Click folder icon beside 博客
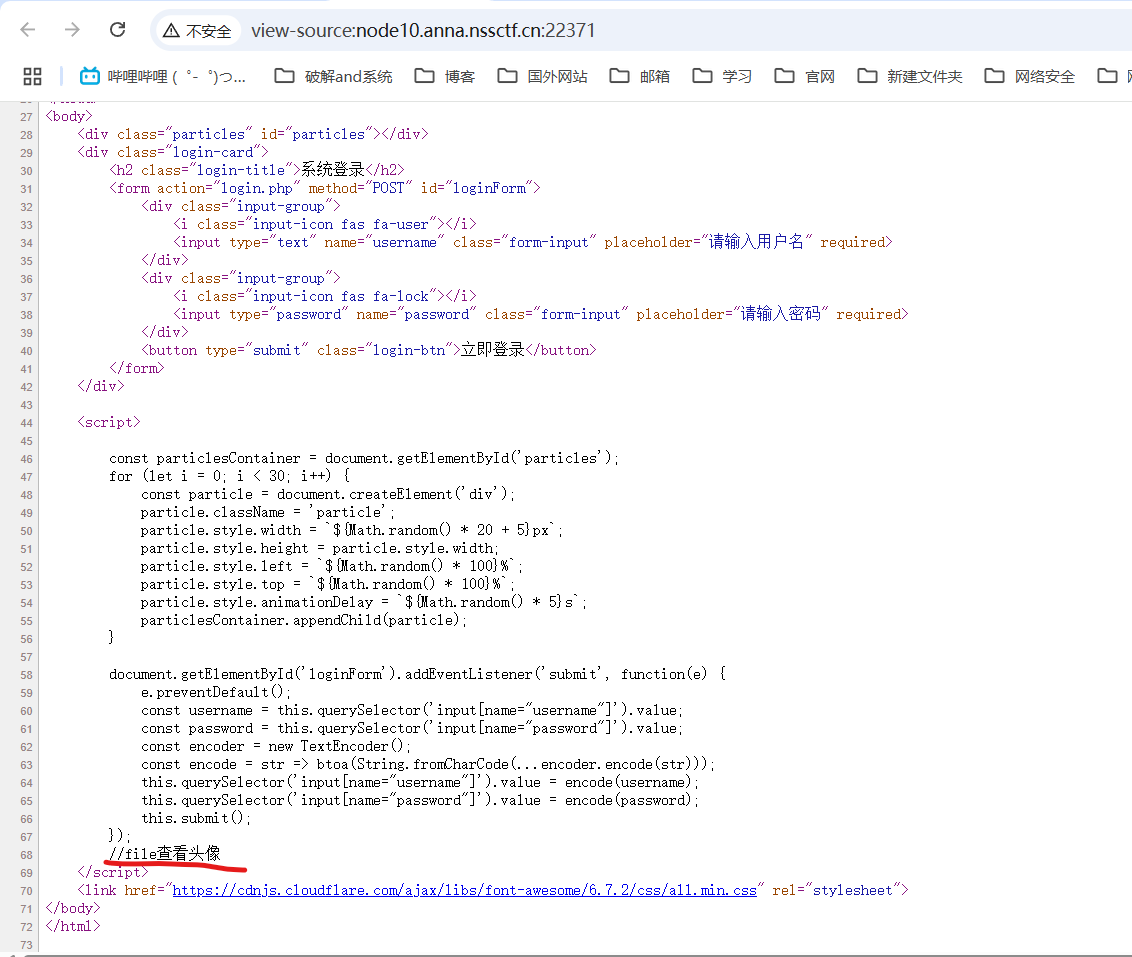The height and width of the screenshot is (957, 1132). pyautogui.click(x=424, y=76)
